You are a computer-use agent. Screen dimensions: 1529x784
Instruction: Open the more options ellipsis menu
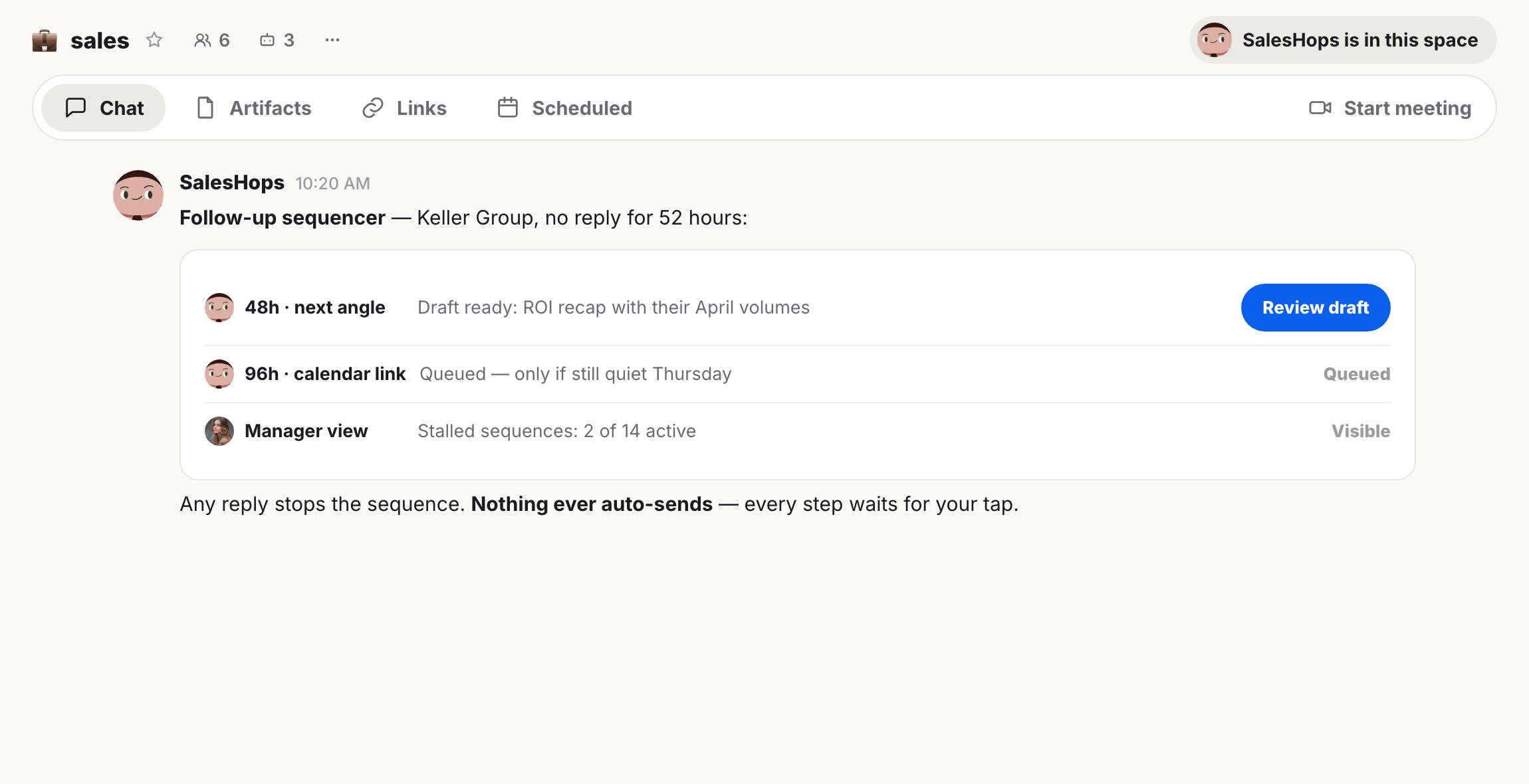pos(332,40)
